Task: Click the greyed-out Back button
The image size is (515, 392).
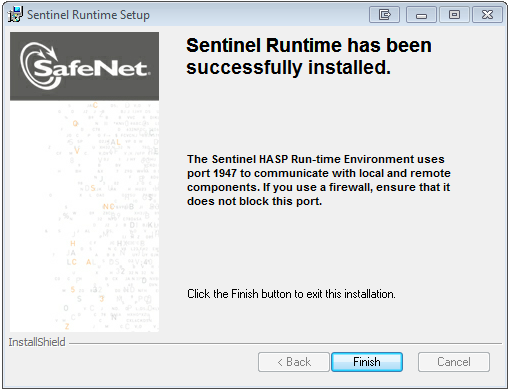Action: (294, 362)
